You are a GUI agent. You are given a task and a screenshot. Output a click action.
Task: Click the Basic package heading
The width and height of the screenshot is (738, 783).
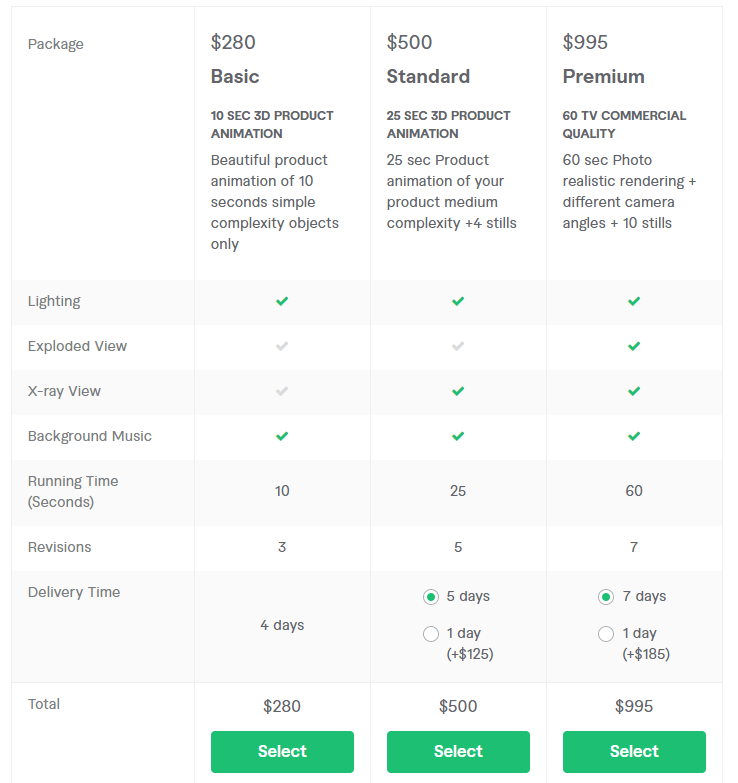point(235,77)
